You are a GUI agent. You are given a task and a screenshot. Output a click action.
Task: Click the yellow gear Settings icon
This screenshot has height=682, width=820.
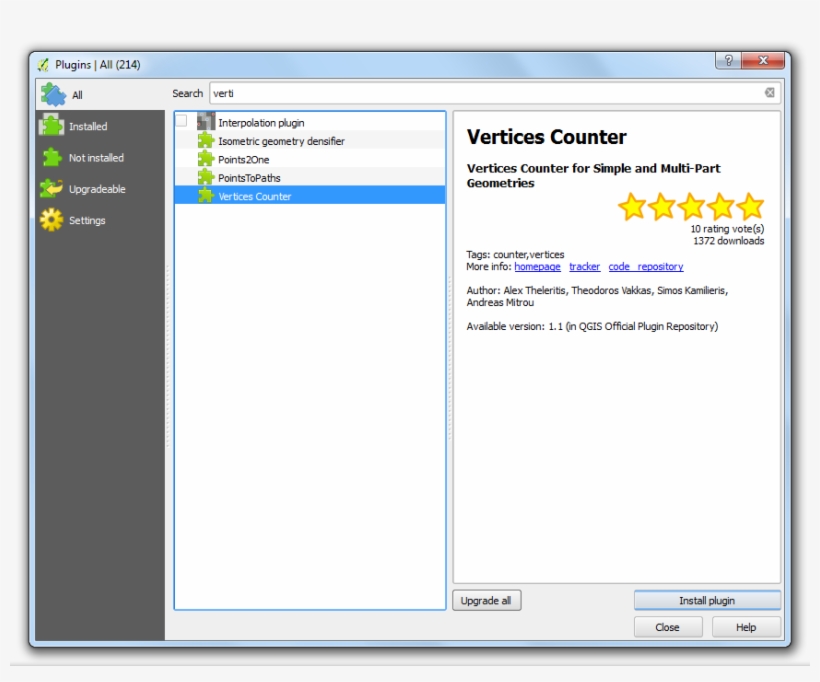click(x=51, y=220)
